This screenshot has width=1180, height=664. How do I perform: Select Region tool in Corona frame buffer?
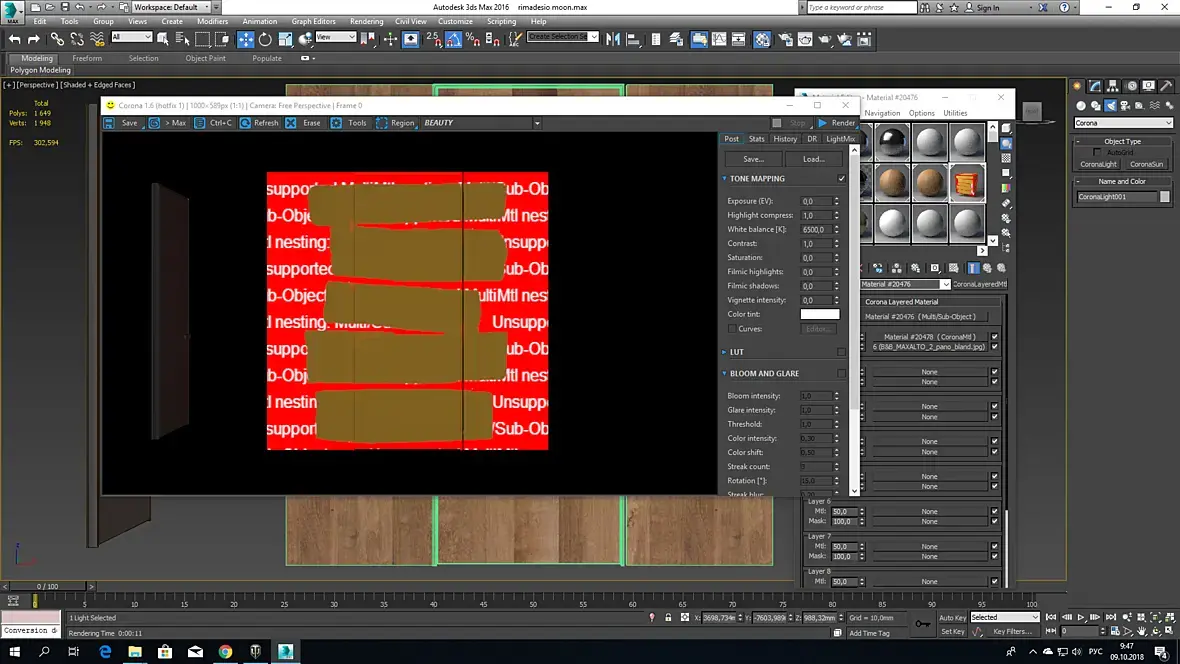tap(395, 123)
